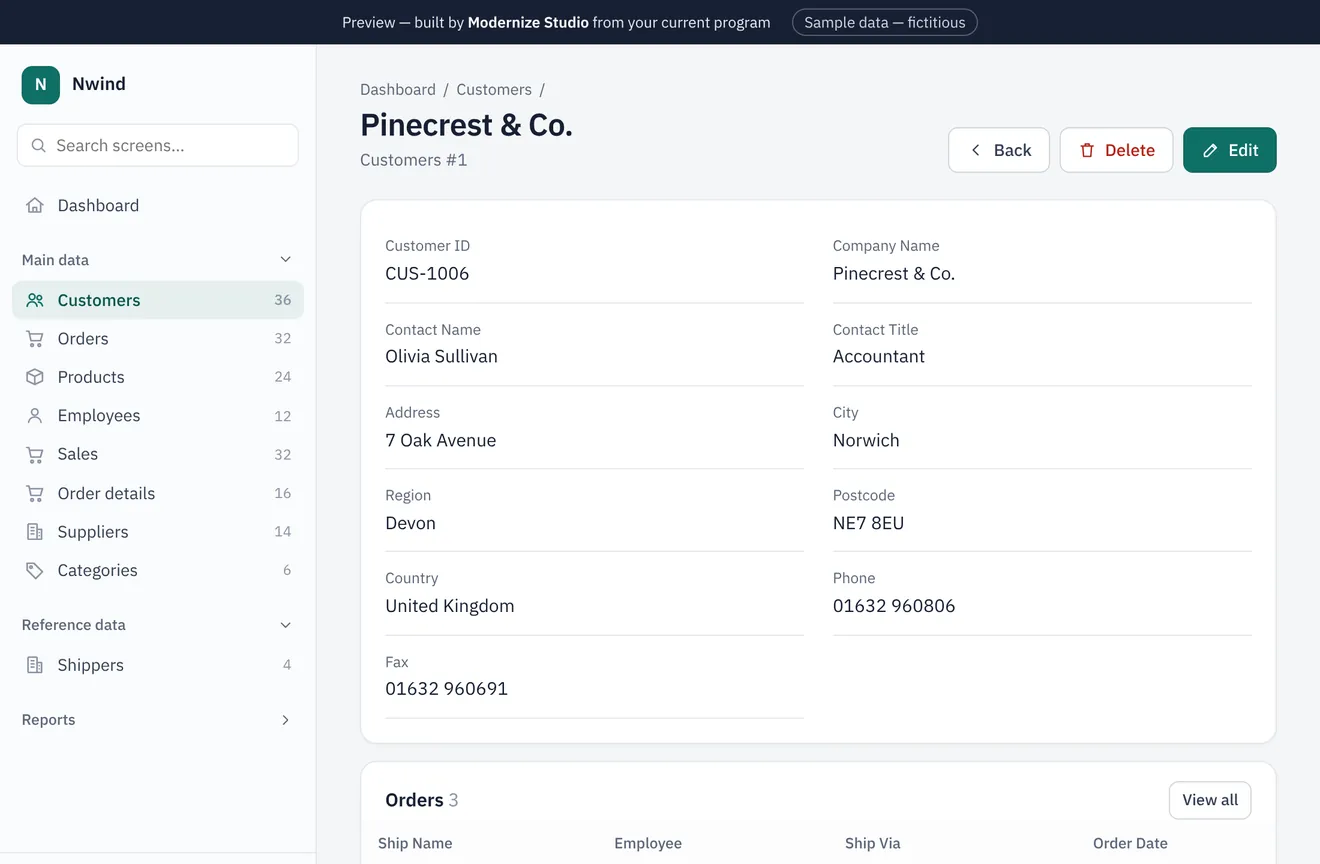Screen dimensions: 1320x864
Task: Click the Nwind app logo icon
Action: 40,85
